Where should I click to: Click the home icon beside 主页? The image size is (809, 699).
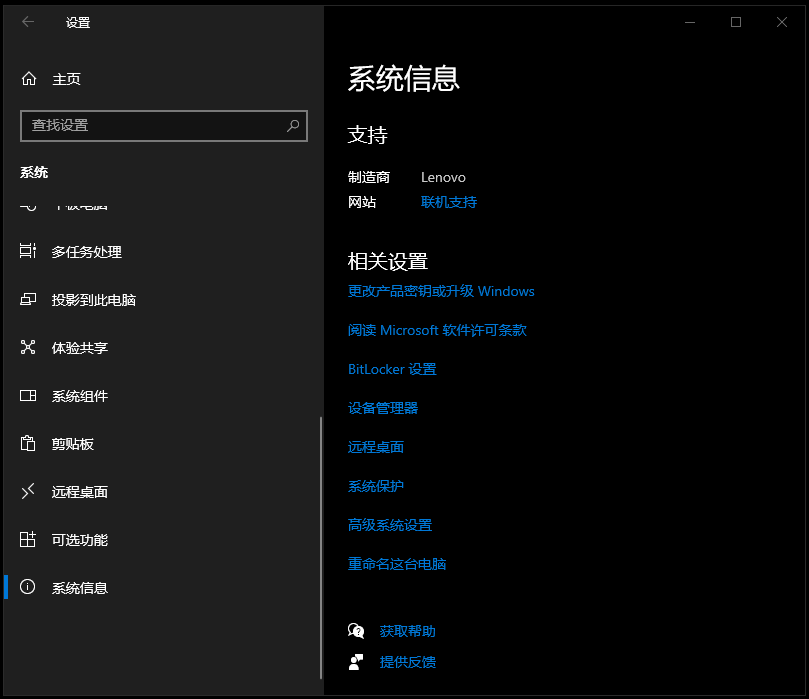(28, 79)
